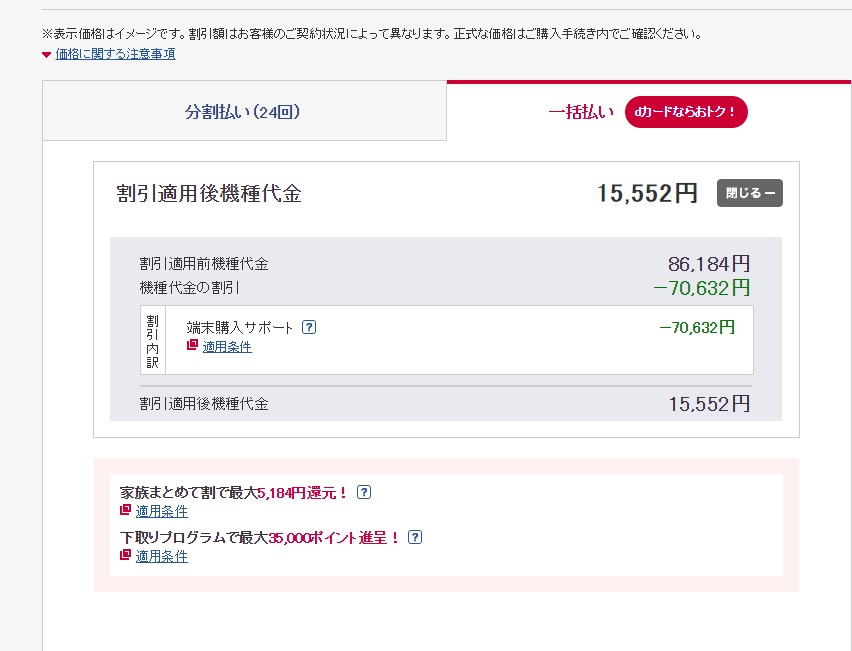The height and width of the screenshot is (651, 852).
Task: Click the 割引適用後機種代金 heading
Action: click(x=209, y=194)
